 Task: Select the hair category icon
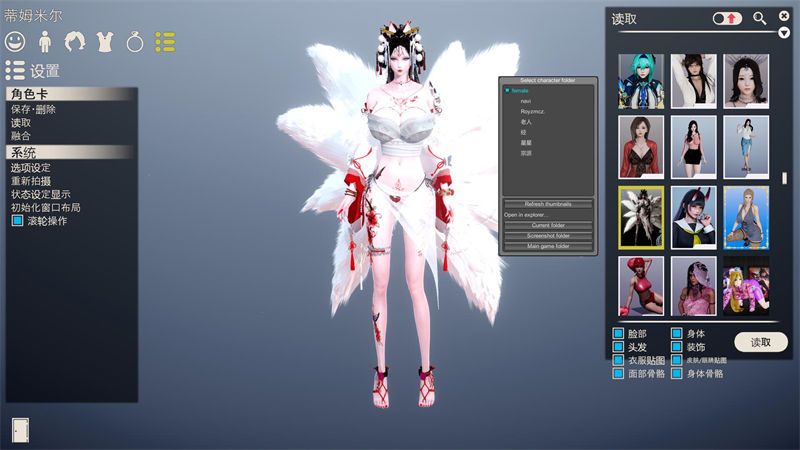point(75,42)
